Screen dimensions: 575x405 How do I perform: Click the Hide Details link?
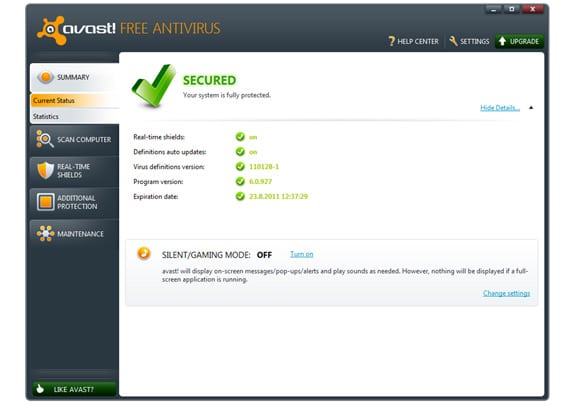pos(500,108)
